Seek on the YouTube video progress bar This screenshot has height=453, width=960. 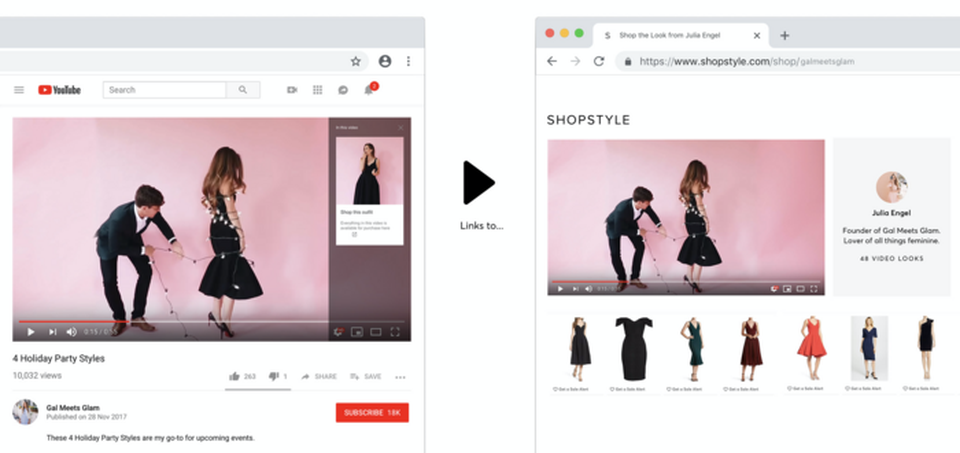click(x=212, y=321)
